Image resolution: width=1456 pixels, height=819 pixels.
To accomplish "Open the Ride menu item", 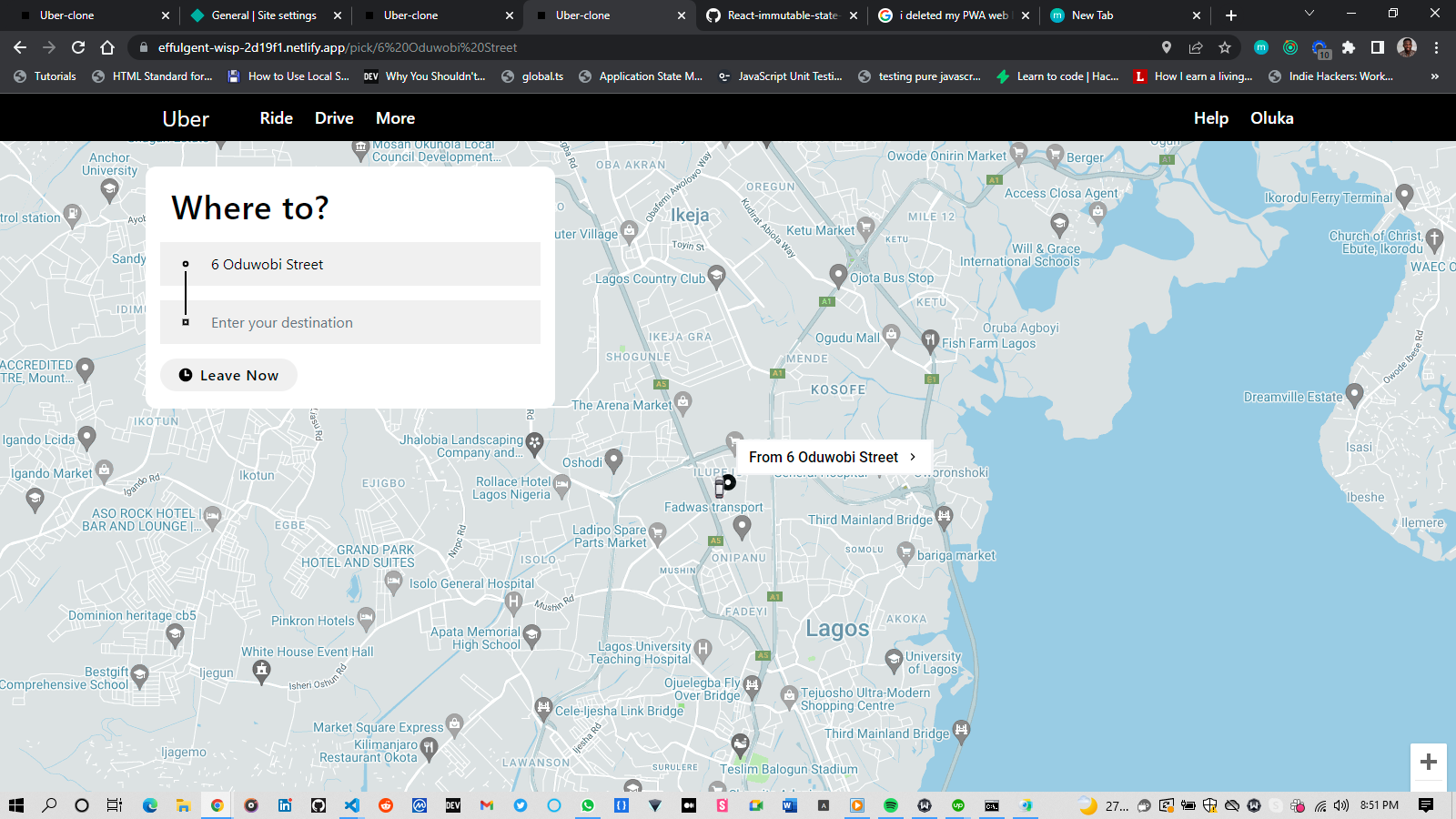I will [x=277, y=118].
